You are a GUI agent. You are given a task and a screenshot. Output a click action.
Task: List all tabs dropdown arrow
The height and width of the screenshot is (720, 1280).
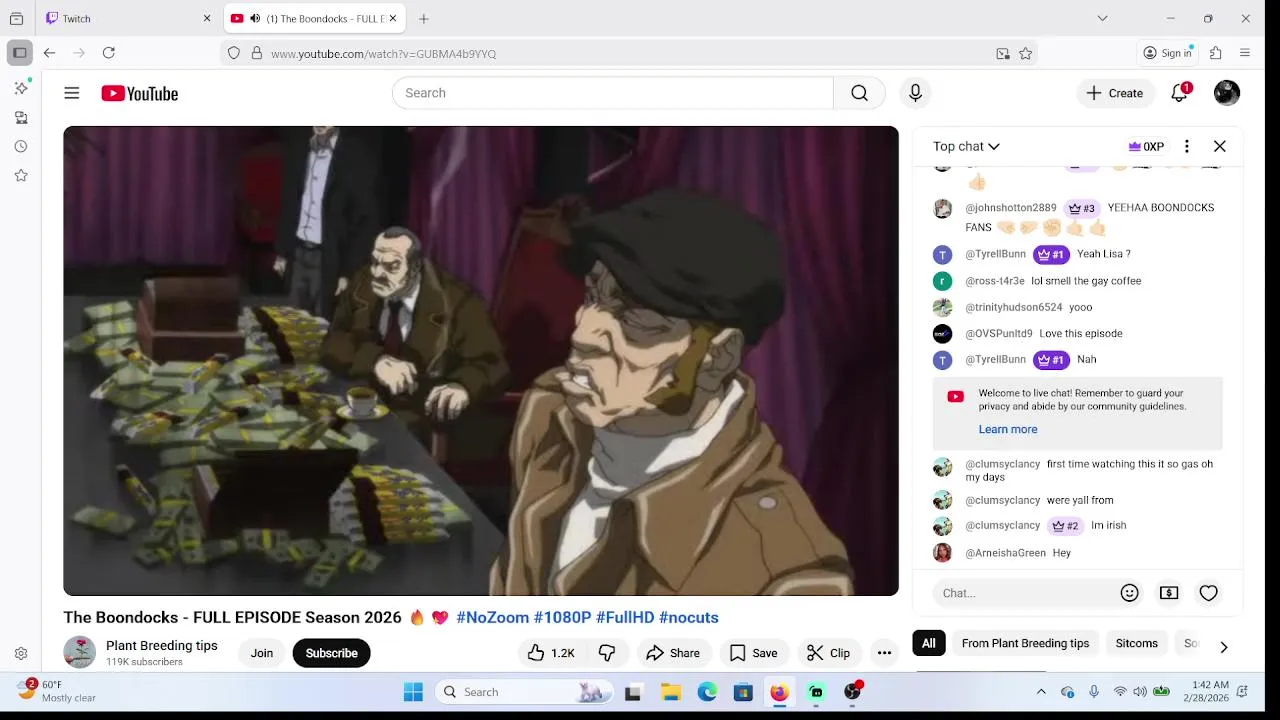1102,18
